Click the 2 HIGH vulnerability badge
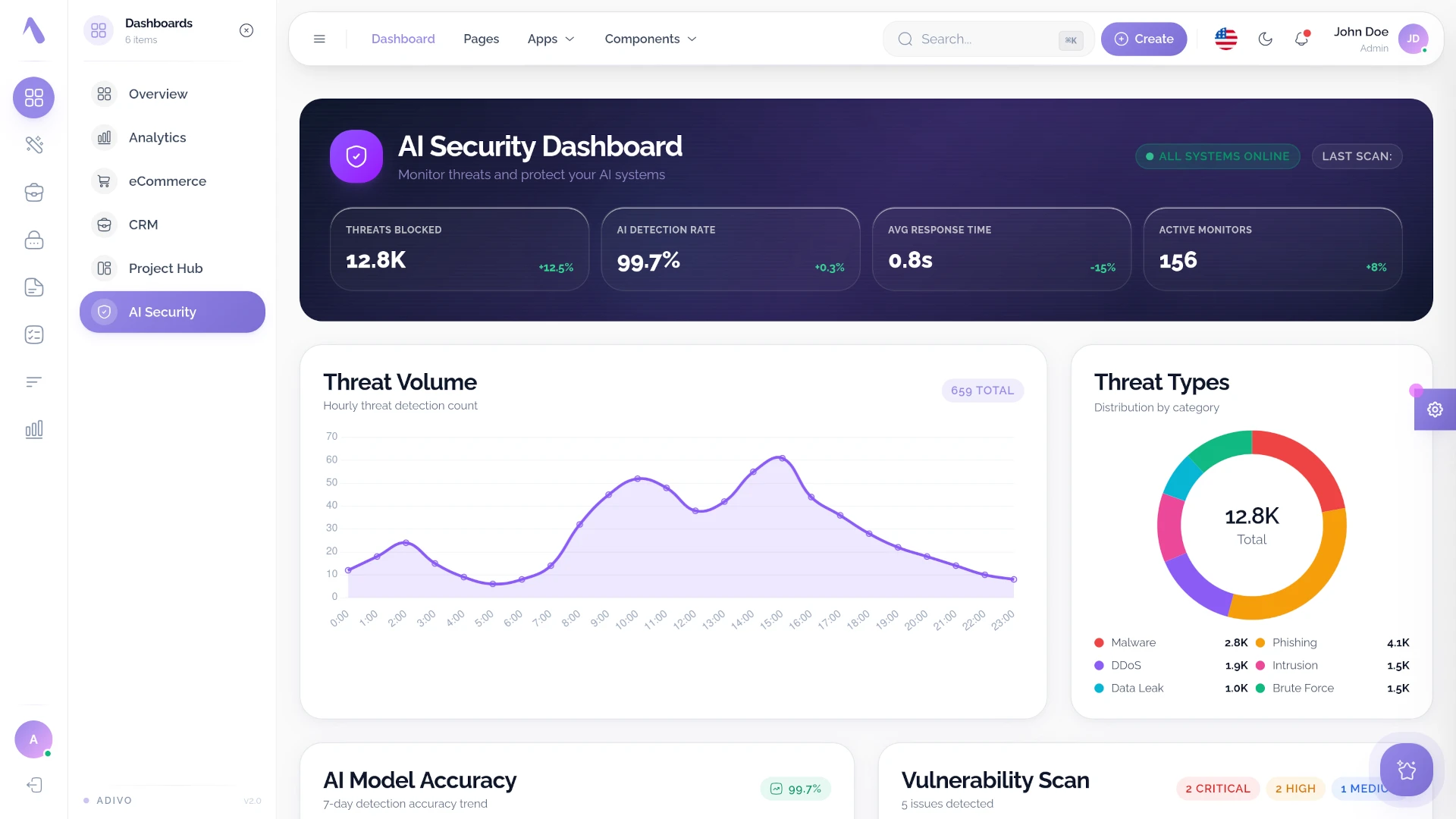 point(1295,789)
